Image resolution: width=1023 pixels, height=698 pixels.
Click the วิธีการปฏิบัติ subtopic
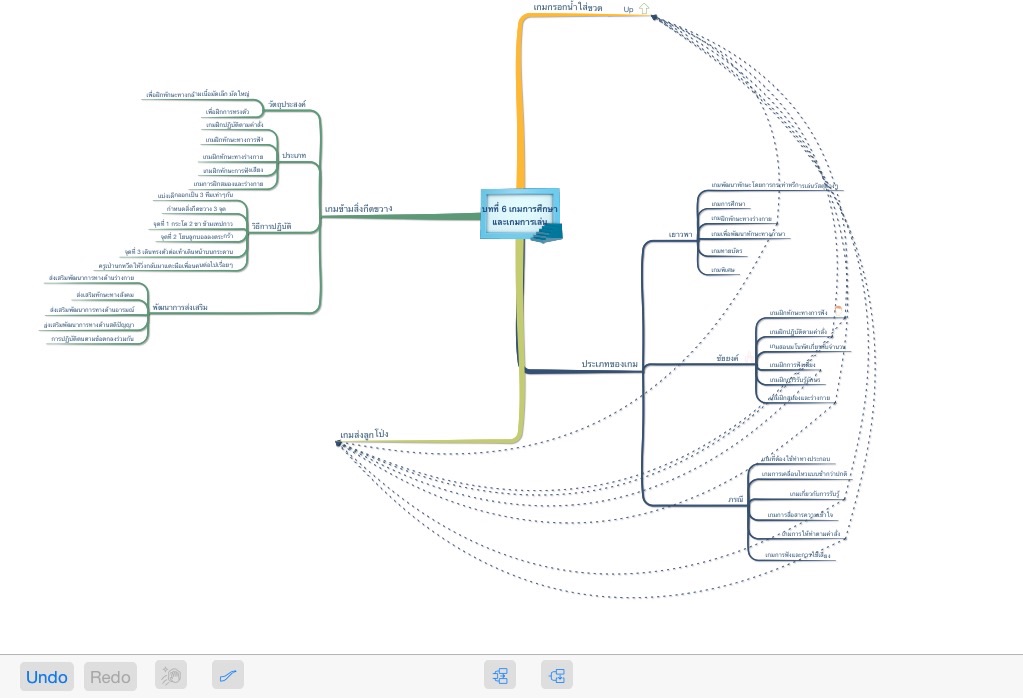pyautogui.click(x=271, y=226)
